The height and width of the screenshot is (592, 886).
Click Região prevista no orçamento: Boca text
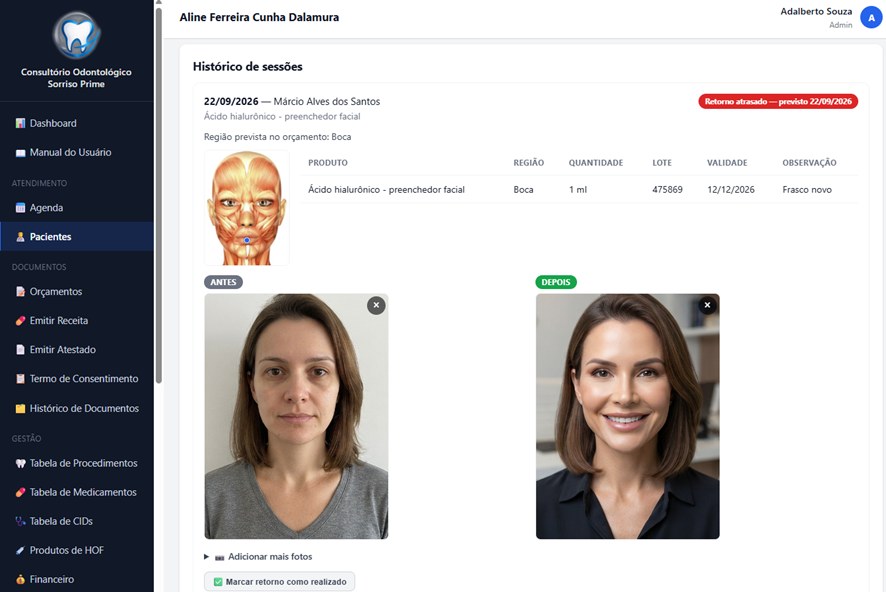tap(277, 137)
